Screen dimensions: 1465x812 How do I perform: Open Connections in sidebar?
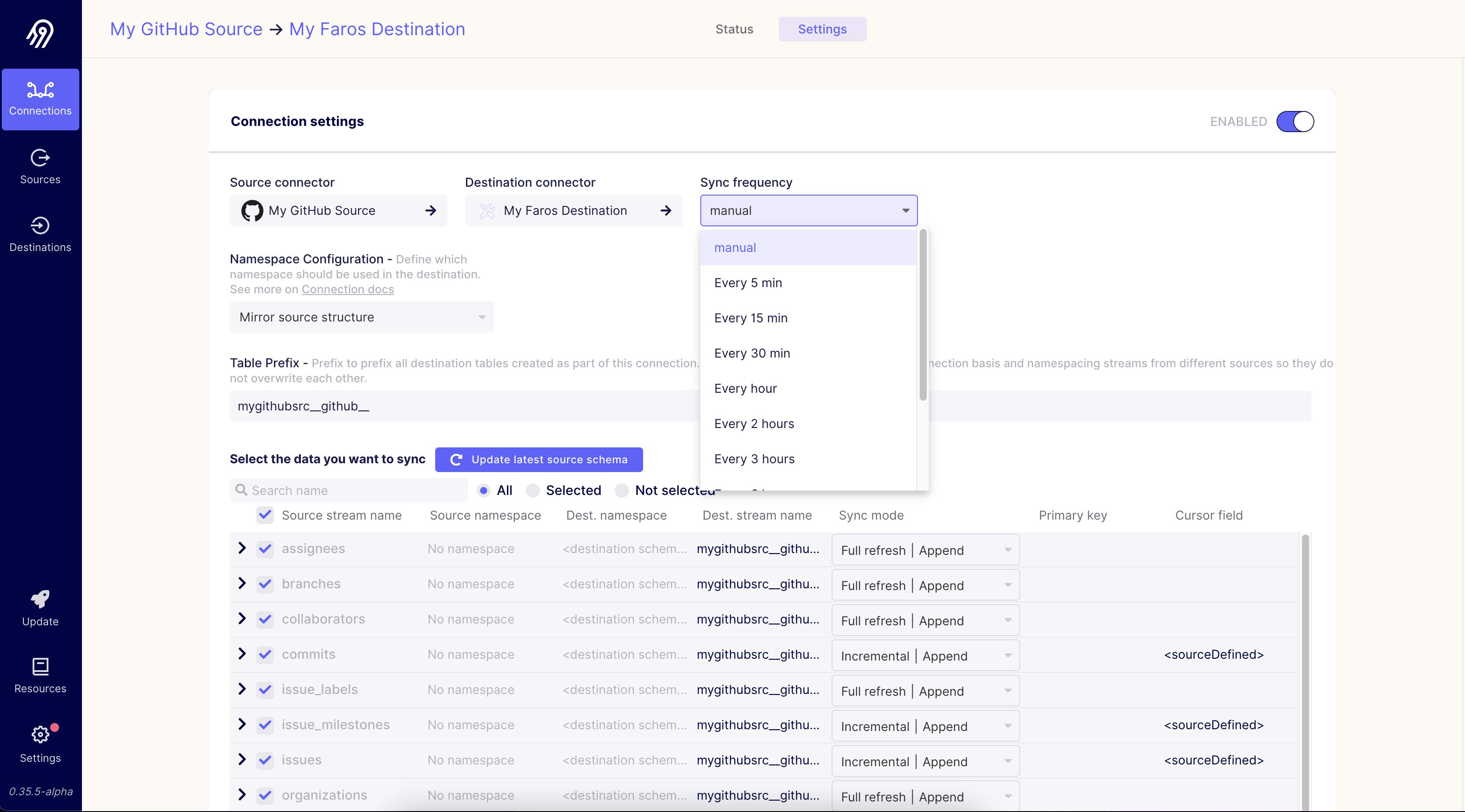pos(40,99)
